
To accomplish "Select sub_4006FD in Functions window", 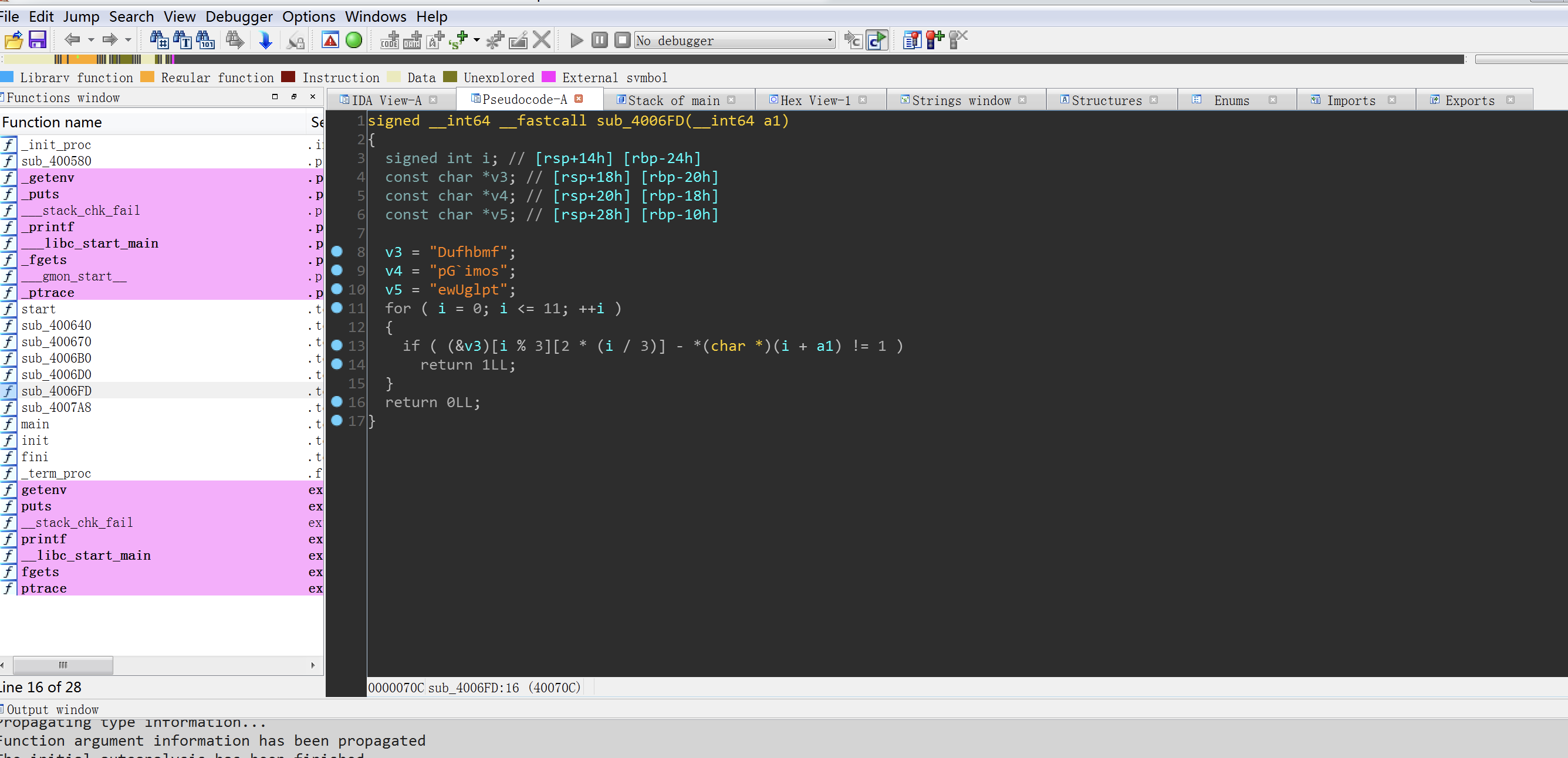I will 55,391.
